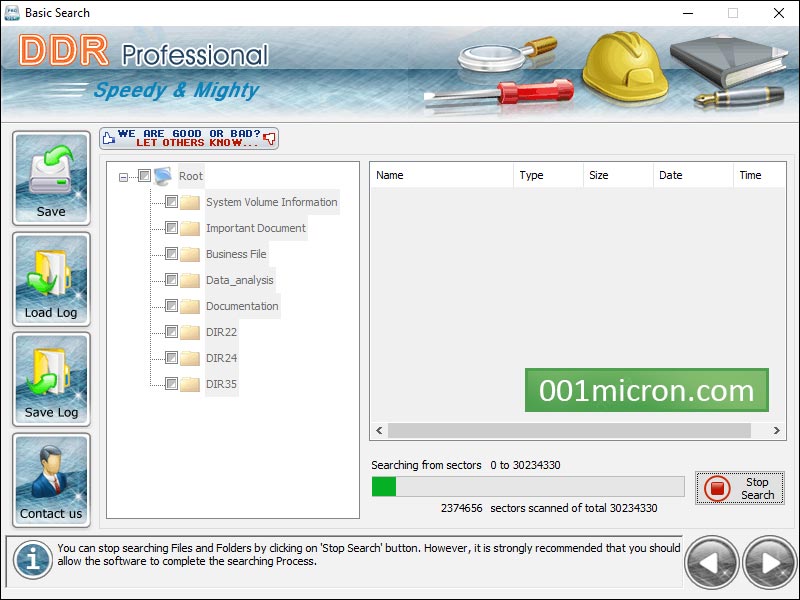Click the folder icon next to DIR35
Image resolution: width=800 pixels, height=600 pixels.
coord(190,383)
